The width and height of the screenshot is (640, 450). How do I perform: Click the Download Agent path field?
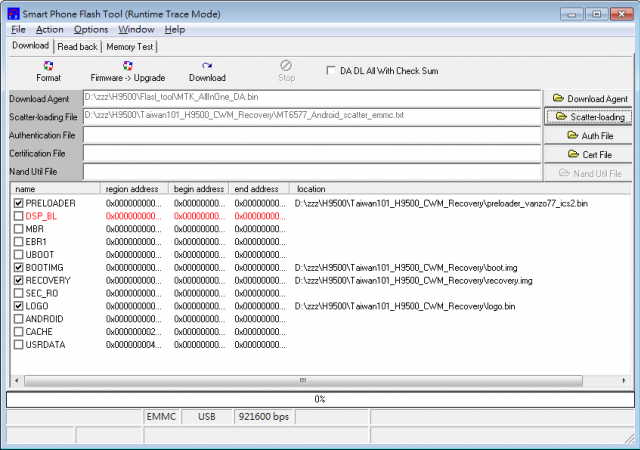(312, 98)
